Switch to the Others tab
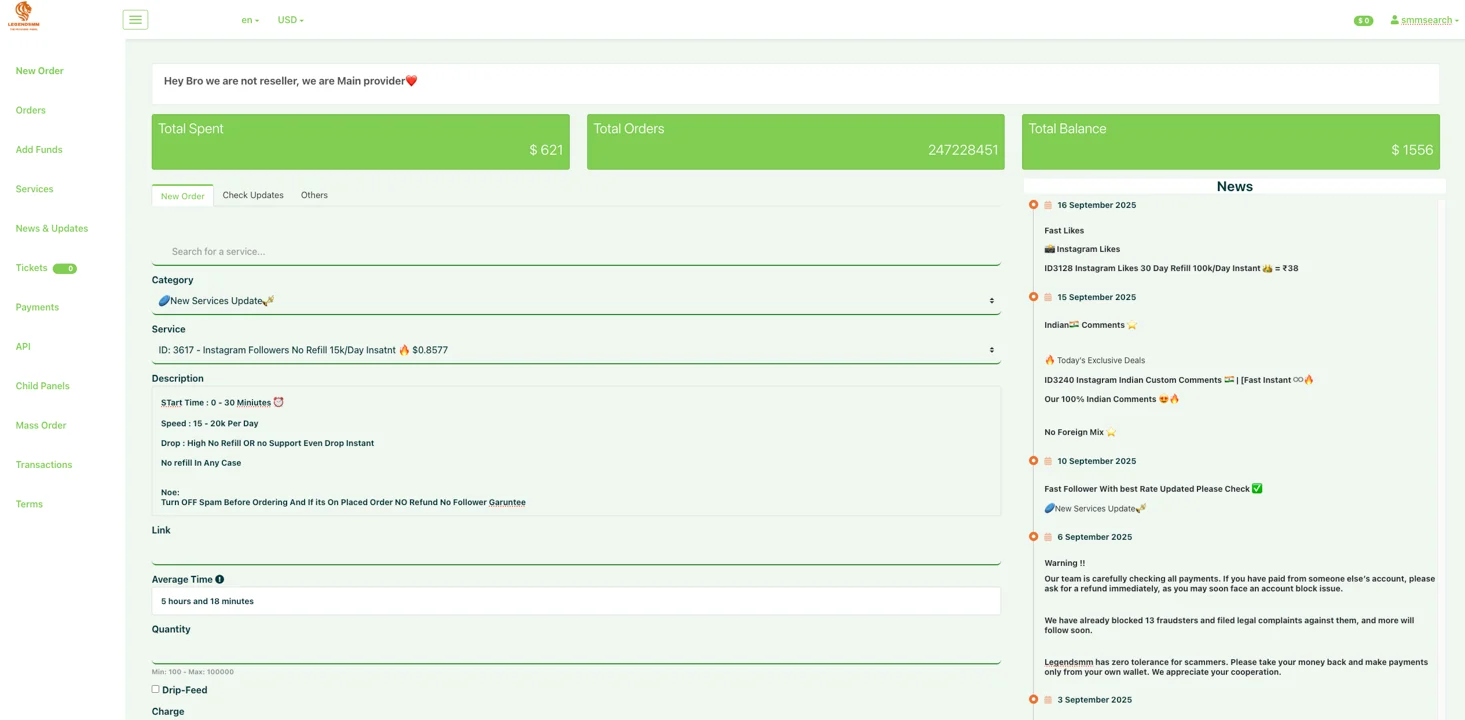Screen dimensions: 1465x720 pyautogui.click(x=314, y=195)
